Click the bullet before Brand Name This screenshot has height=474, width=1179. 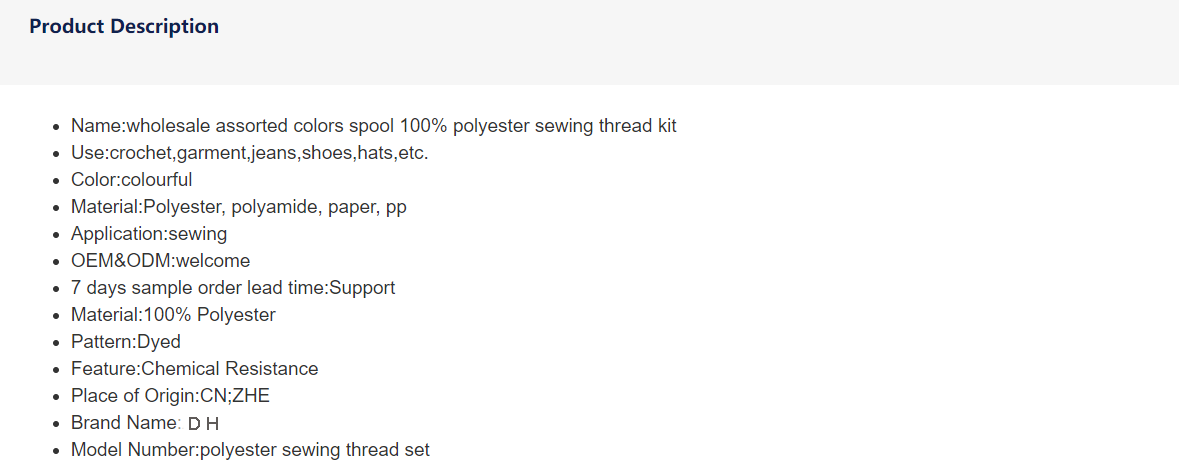pyautogui.click(x=56, y=424)
